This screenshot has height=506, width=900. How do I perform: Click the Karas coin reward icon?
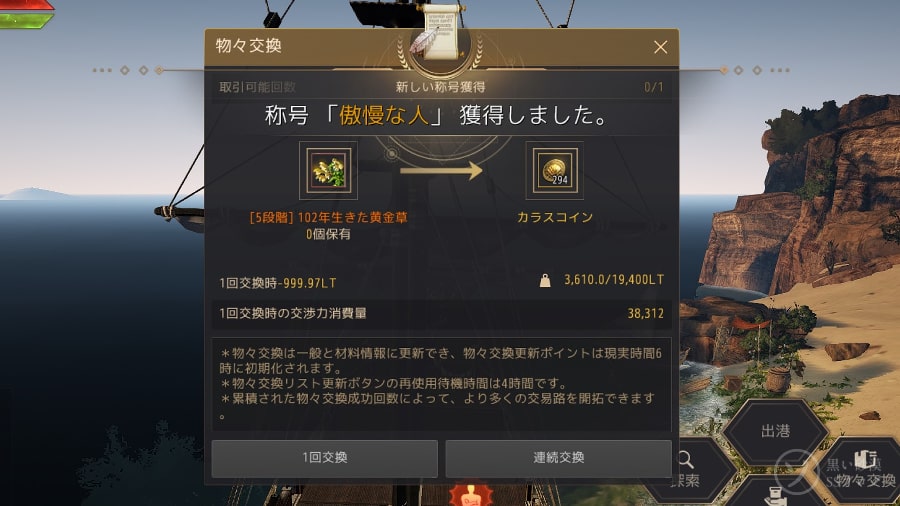click(x=554, y=170)
